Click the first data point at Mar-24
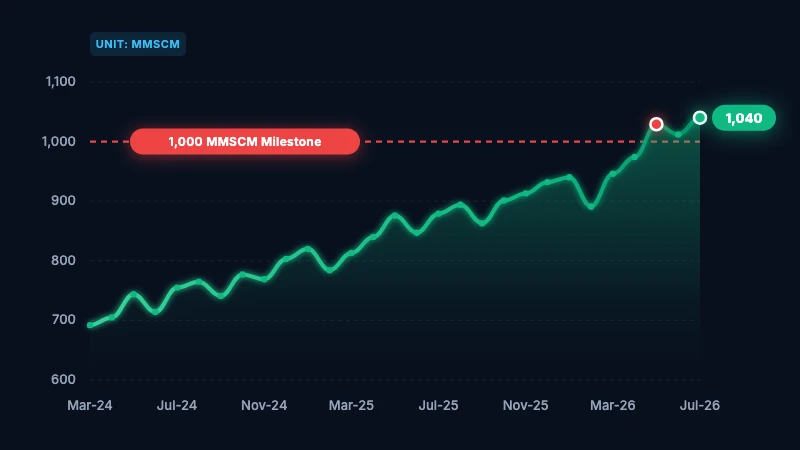Viewport: 800px width, 450px height. (90, 325)
